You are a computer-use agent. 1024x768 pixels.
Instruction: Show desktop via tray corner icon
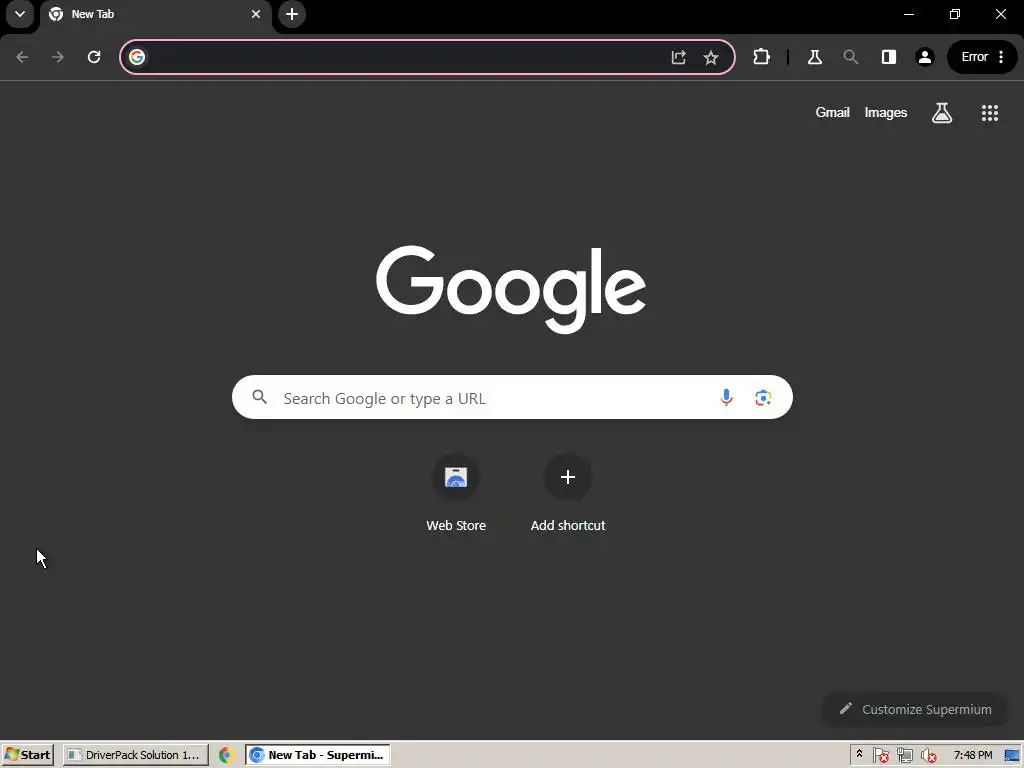coord(1012,755)
